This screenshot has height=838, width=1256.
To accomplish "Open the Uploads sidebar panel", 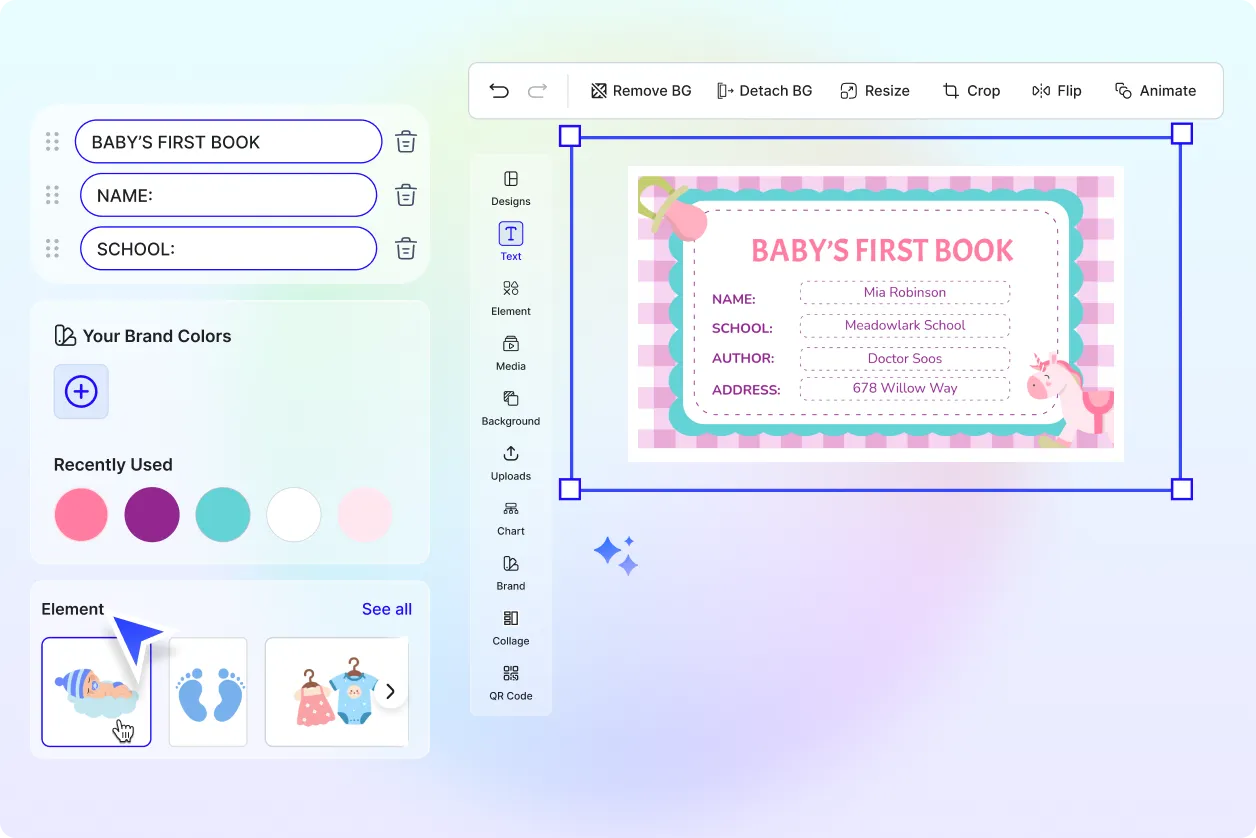I will pos(511,463).
